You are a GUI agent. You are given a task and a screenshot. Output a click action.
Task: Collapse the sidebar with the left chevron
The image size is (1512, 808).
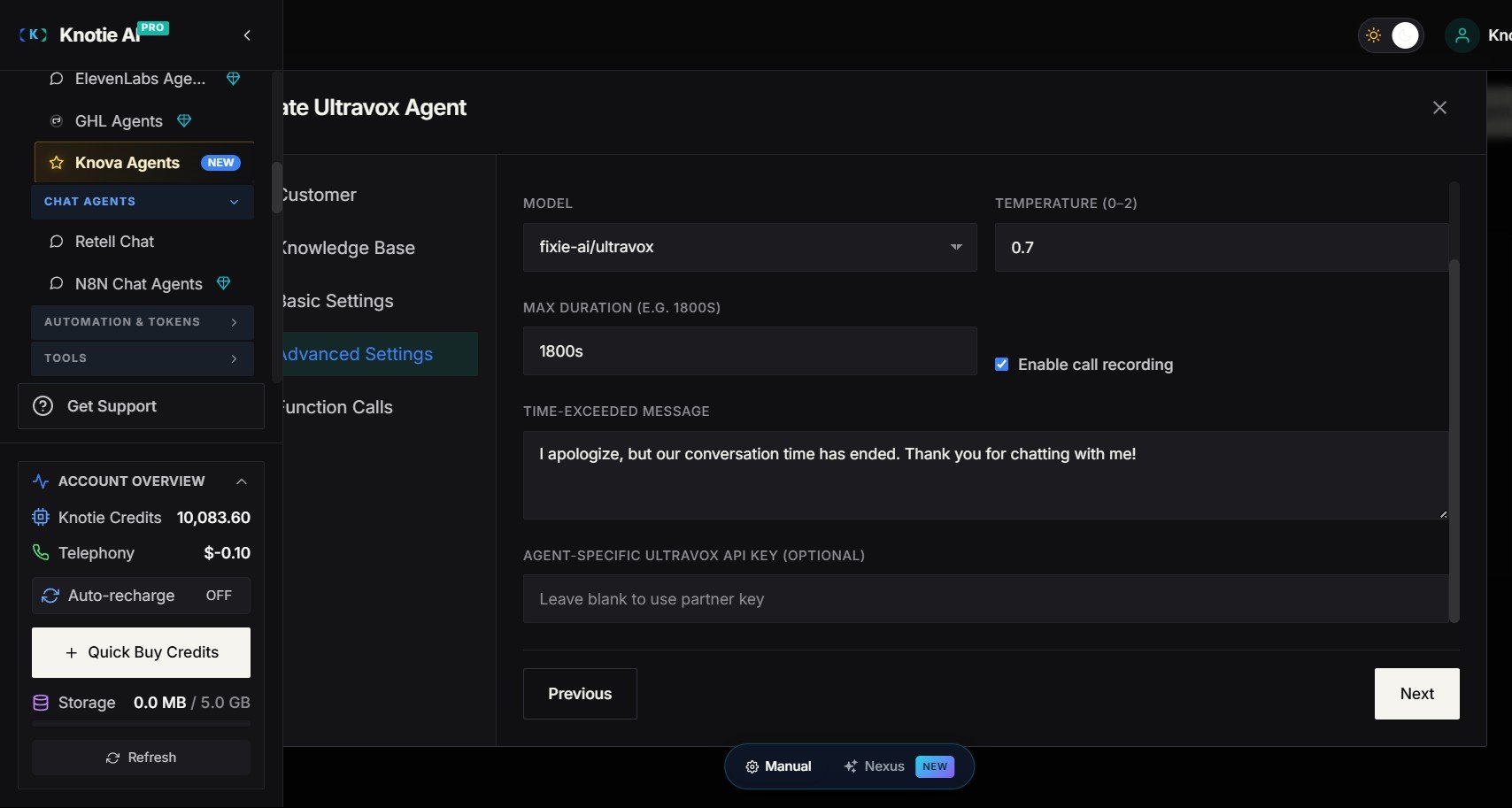pos(247,35)
